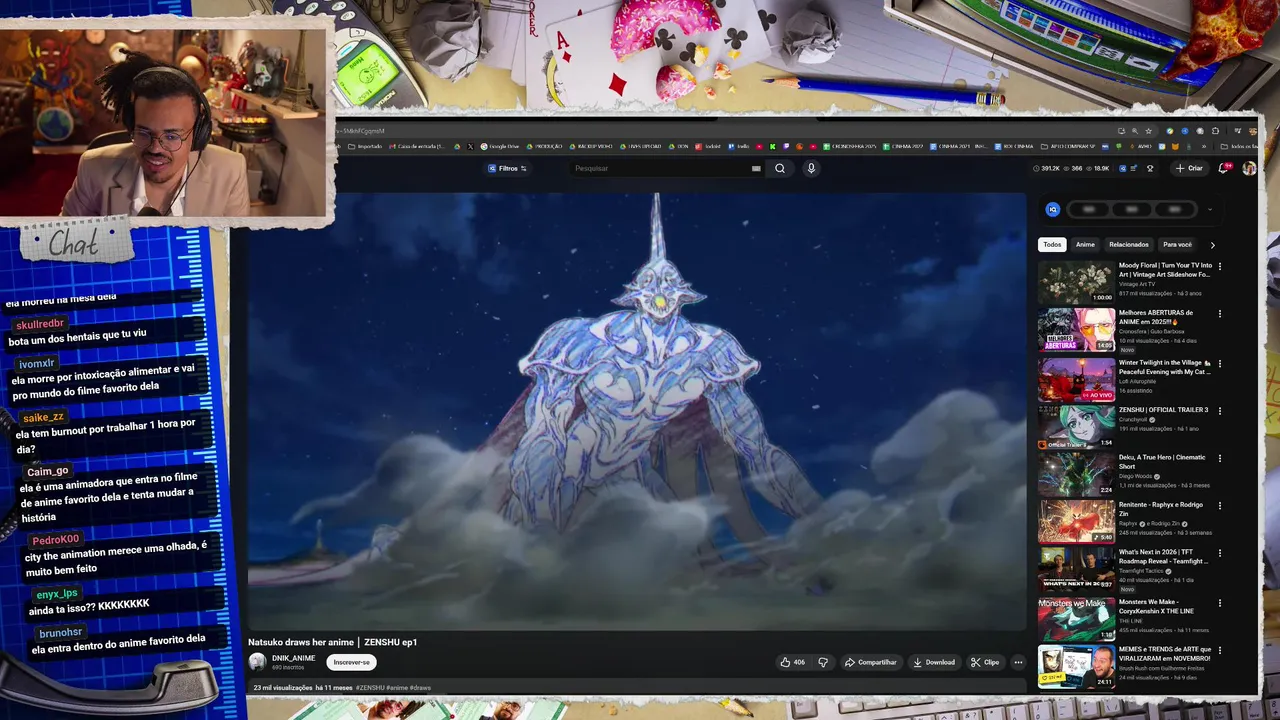Open the account avatar menu
Image resolution: width=1280 pixels, height=720 pixels.
(x=1249, y=168)
